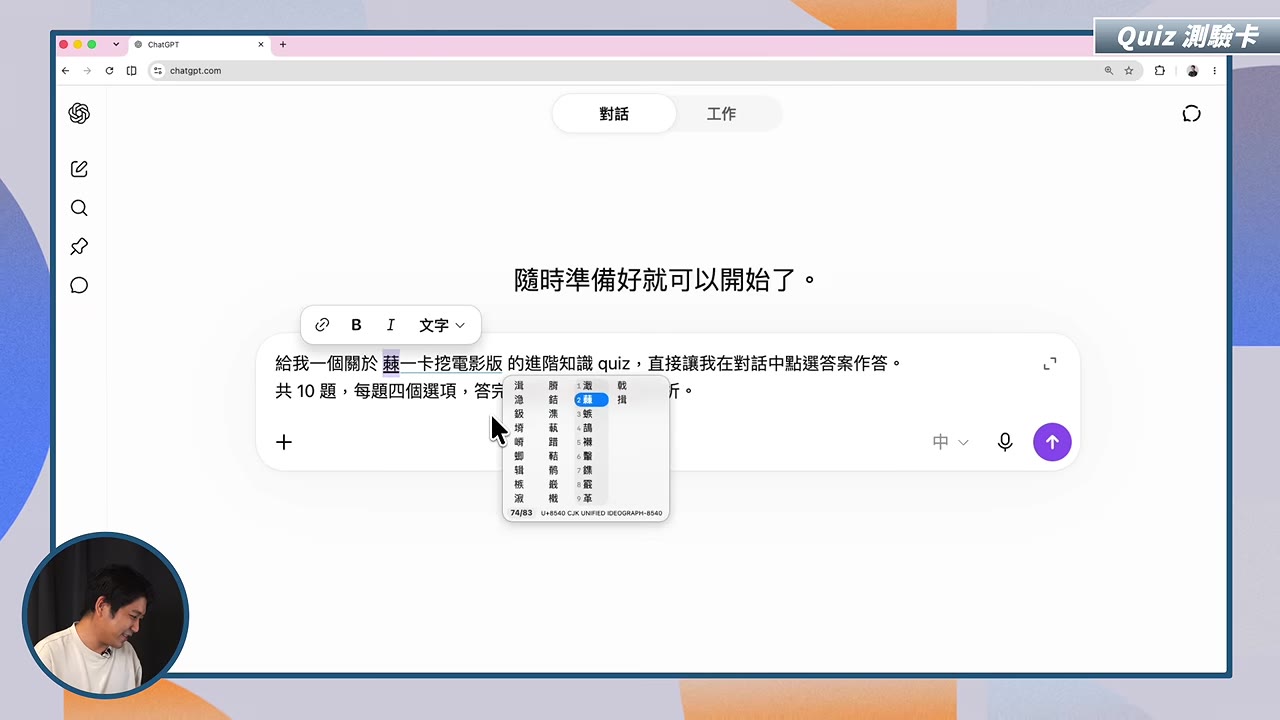
Task: Open chat search with the magnifier icon
Action: coord(79,208)
